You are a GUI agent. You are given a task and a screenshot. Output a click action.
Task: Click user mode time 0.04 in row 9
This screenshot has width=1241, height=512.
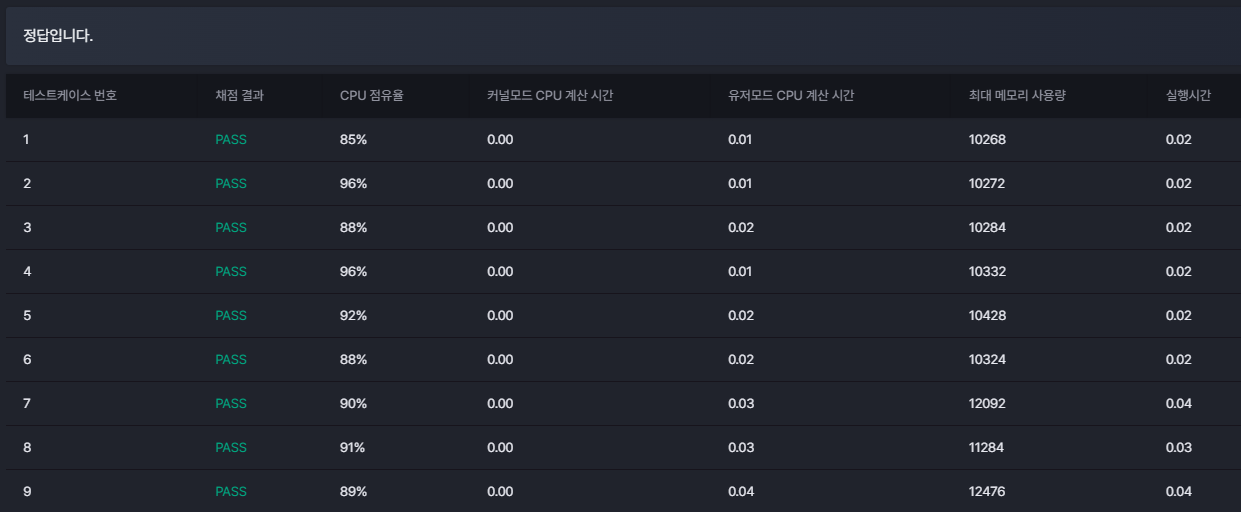coord(741,492)
